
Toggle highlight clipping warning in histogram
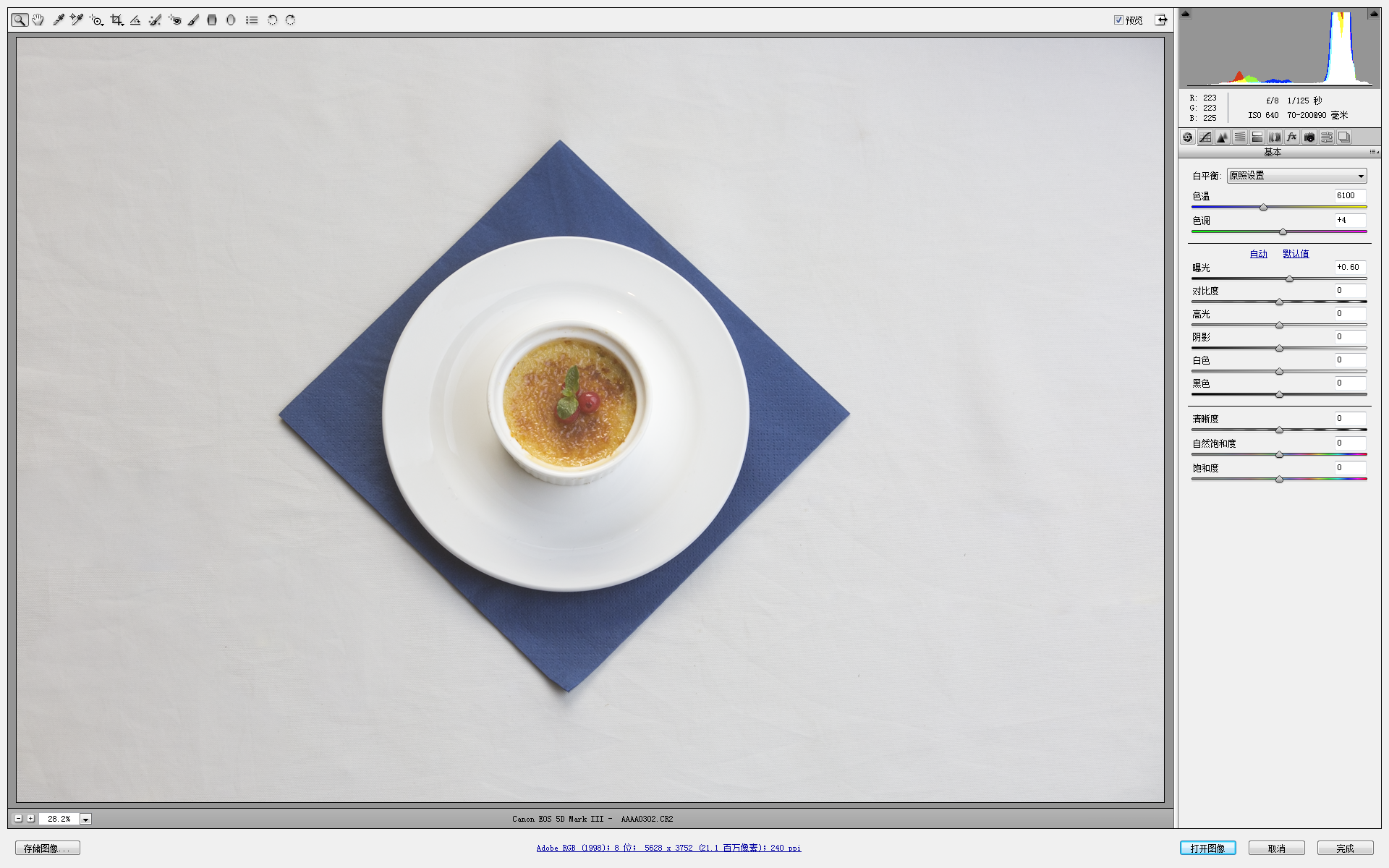point(1373,13)
